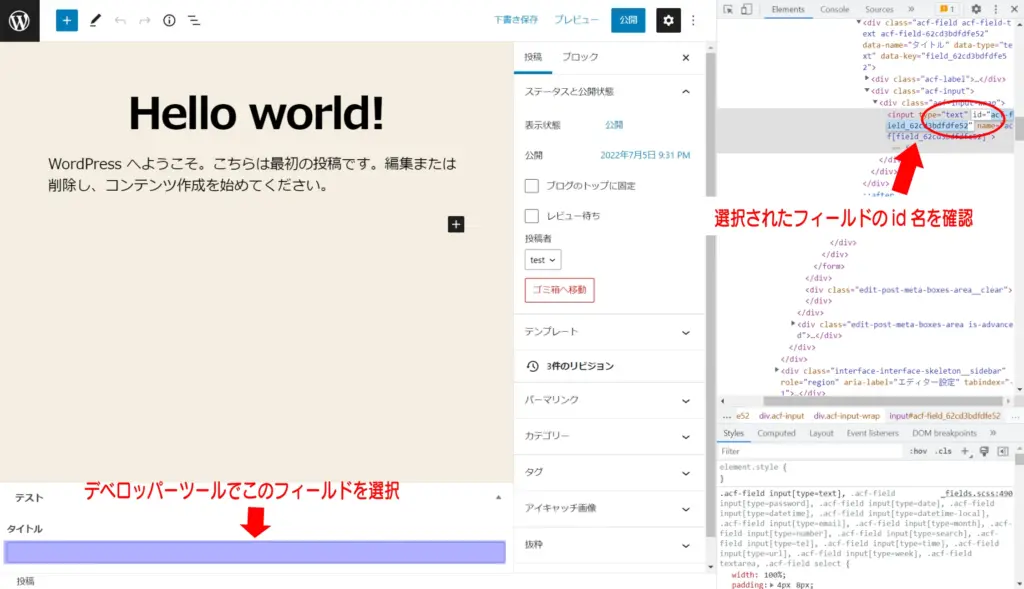The height and width of the screenshot is (589, 1024).
Task: Open the DevTools Sources tab
Action: (x=879, y=9)
